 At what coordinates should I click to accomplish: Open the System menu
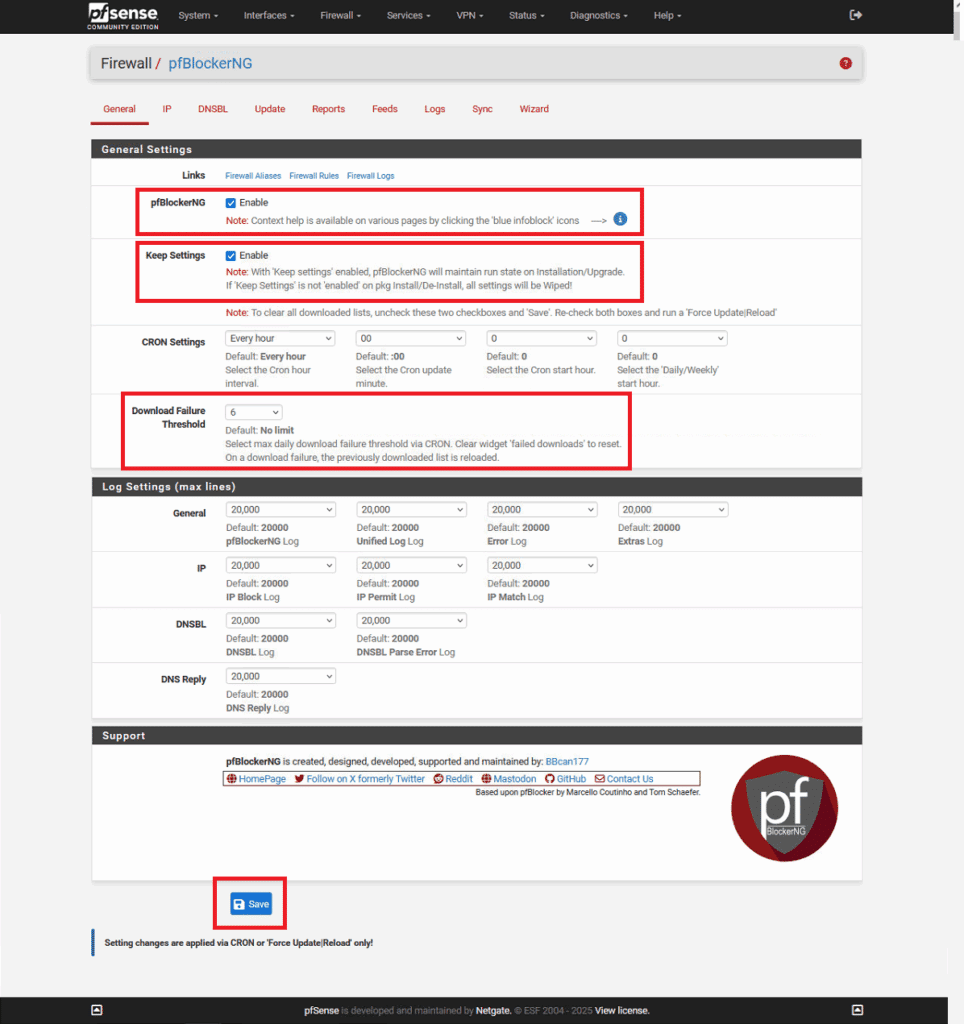coord(198,16)
